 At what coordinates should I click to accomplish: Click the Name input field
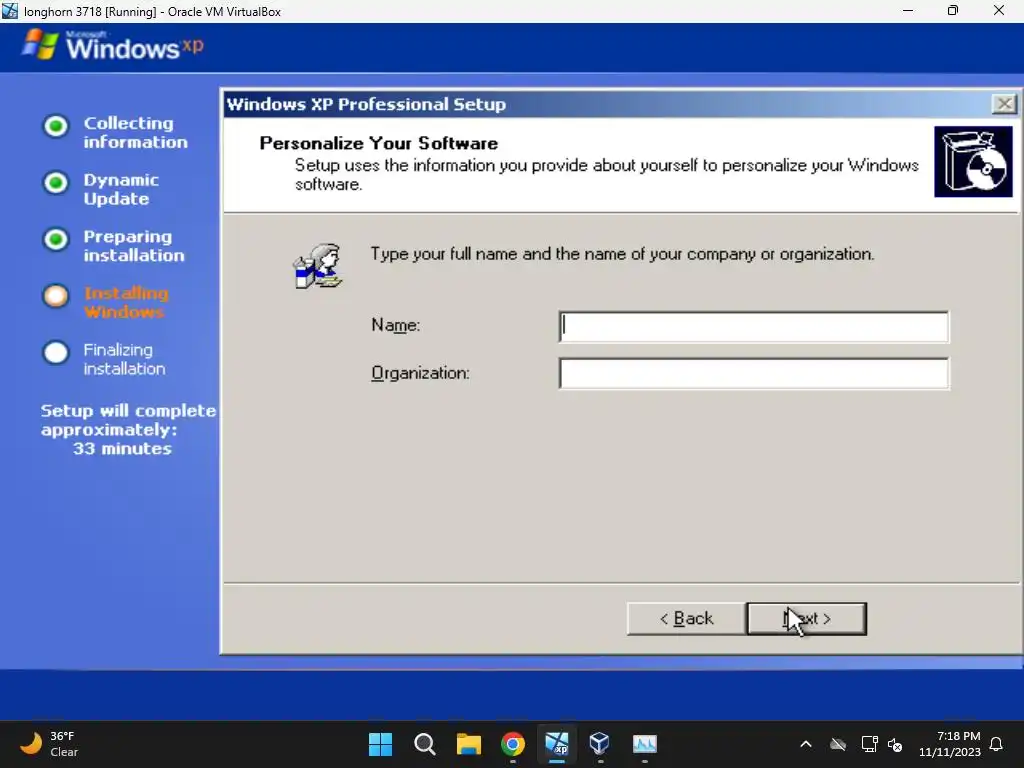[754, 327]
